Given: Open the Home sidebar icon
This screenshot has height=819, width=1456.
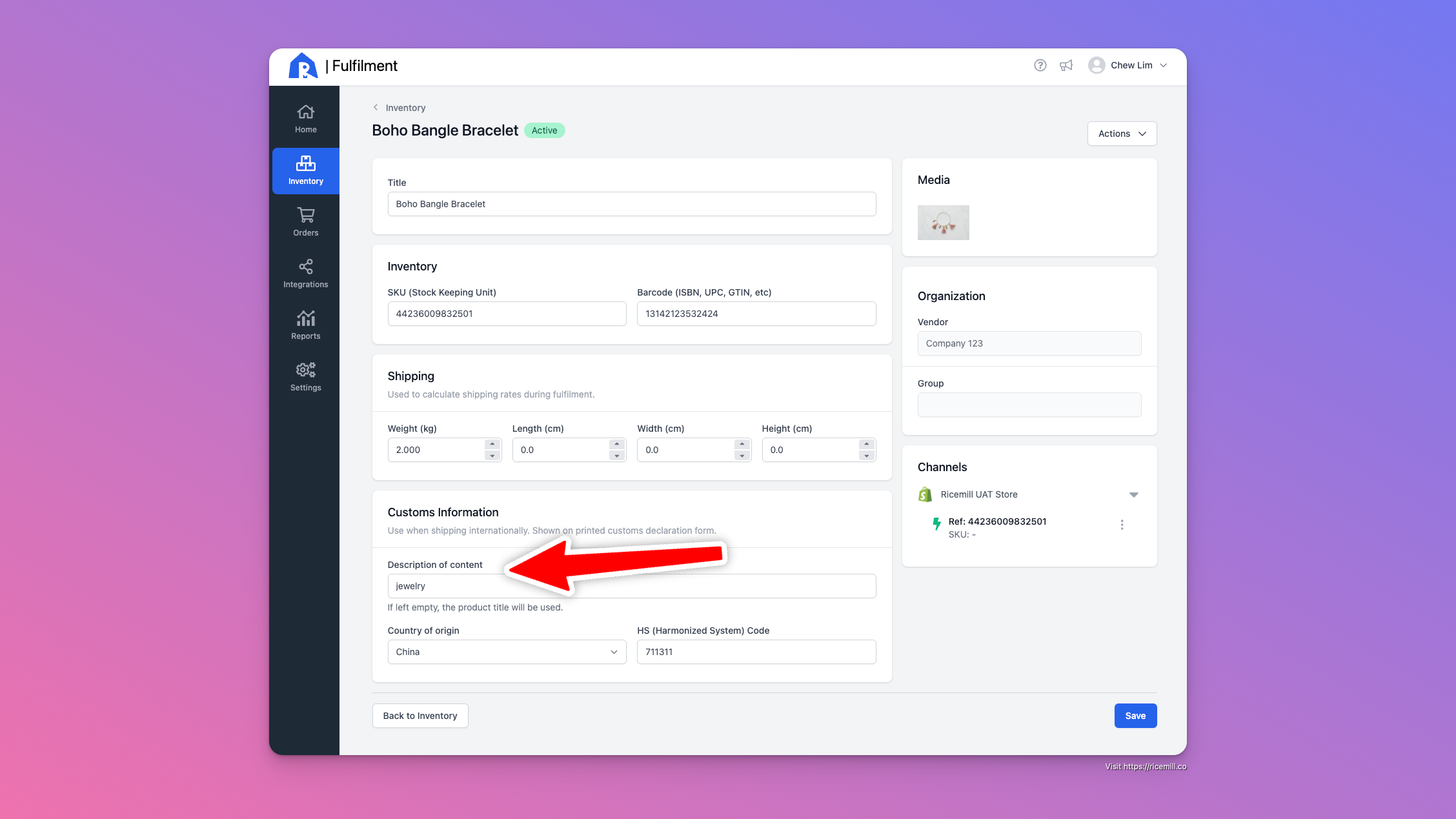Looking at the screenshot, I should point(305,119).
